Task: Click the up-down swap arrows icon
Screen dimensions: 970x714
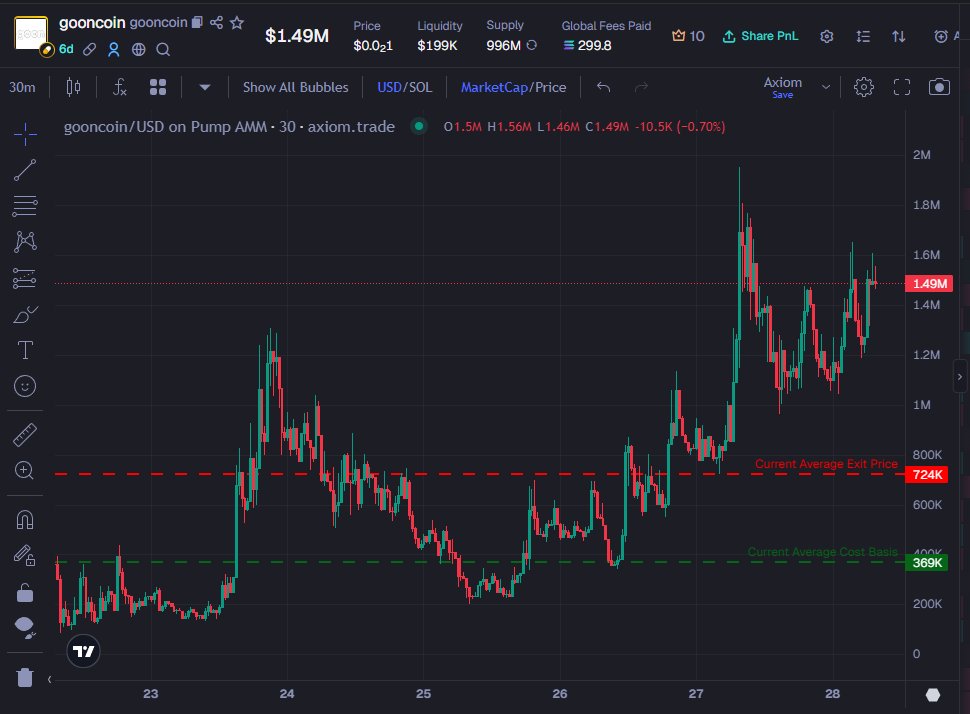Action: pos(899,37)
